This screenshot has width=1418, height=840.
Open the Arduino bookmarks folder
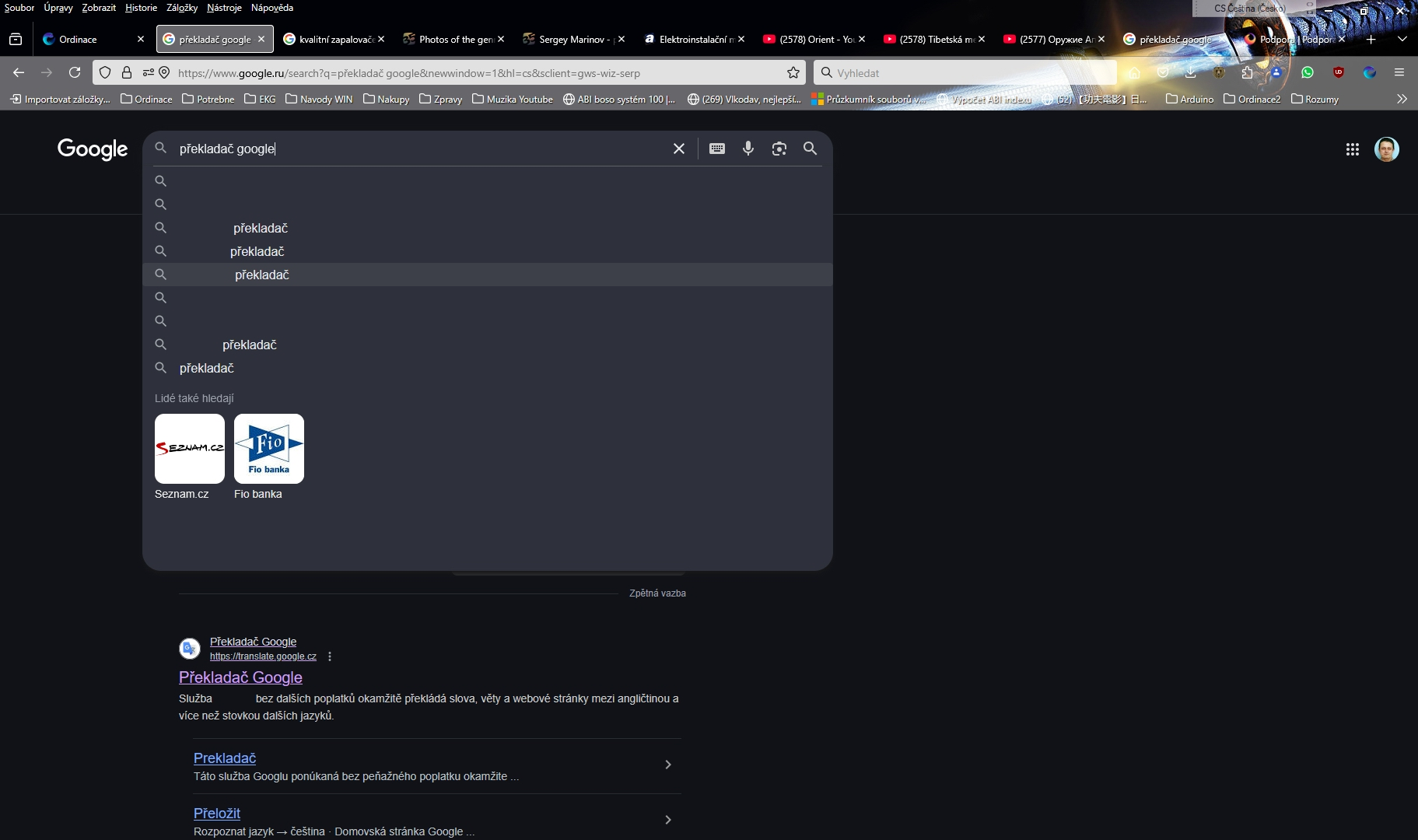pyautogui.click(x=1190, y=99)
